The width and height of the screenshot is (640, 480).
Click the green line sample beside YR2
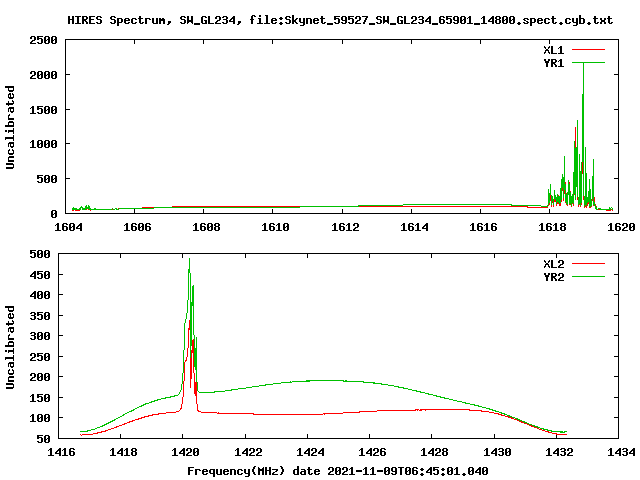(588, 277)
